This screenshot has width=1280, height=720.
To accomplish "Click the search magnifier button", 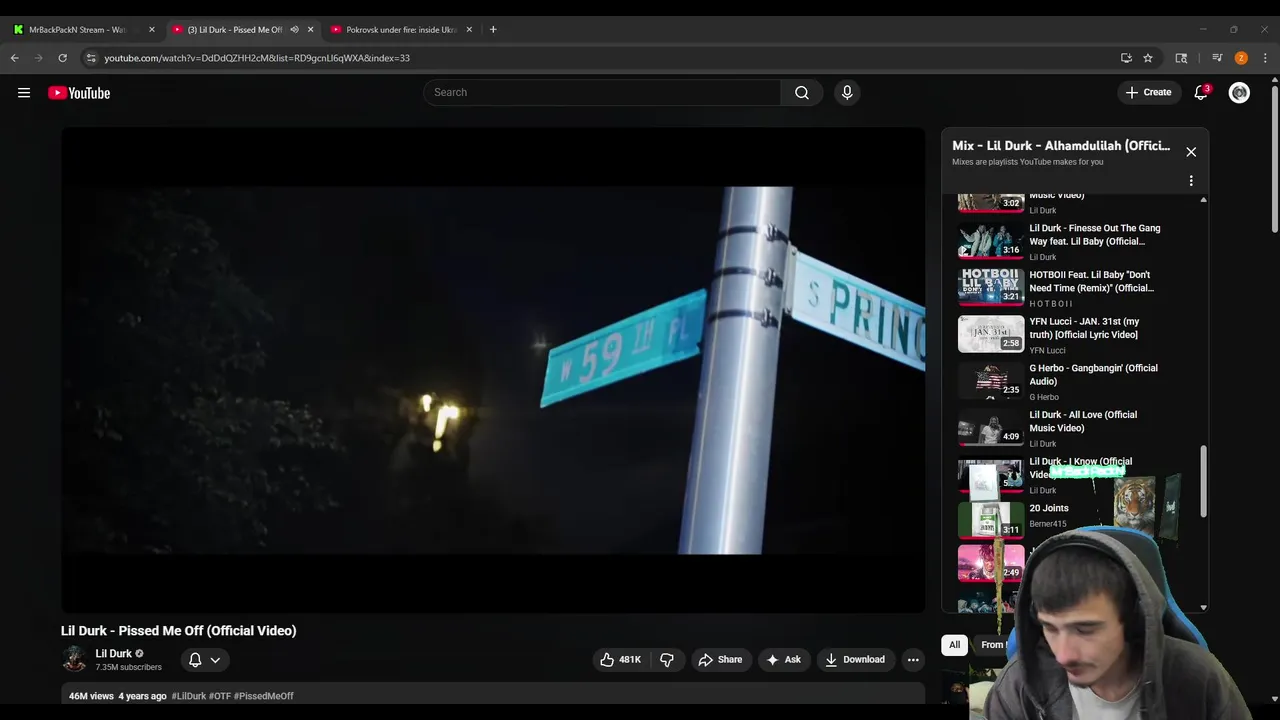I will (802, 93).
